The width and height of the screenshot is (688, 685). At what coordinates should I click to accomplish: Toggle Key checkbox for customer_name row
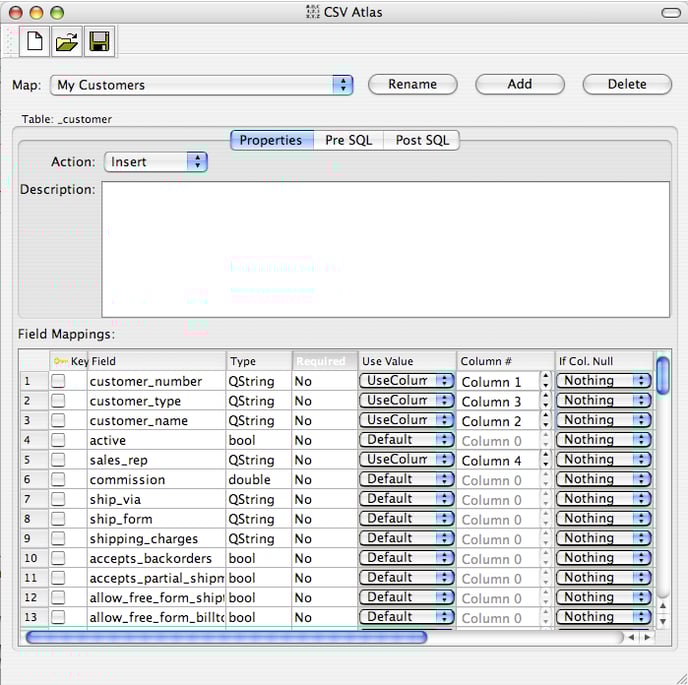(58, 420)
